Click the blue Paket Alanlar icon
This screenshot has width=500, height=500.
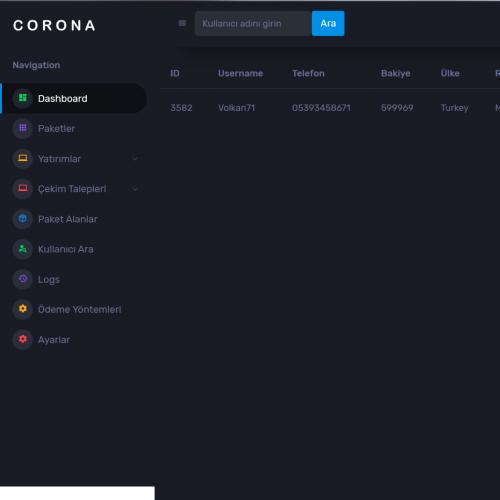pyautogui.click(x=23, y=219)
